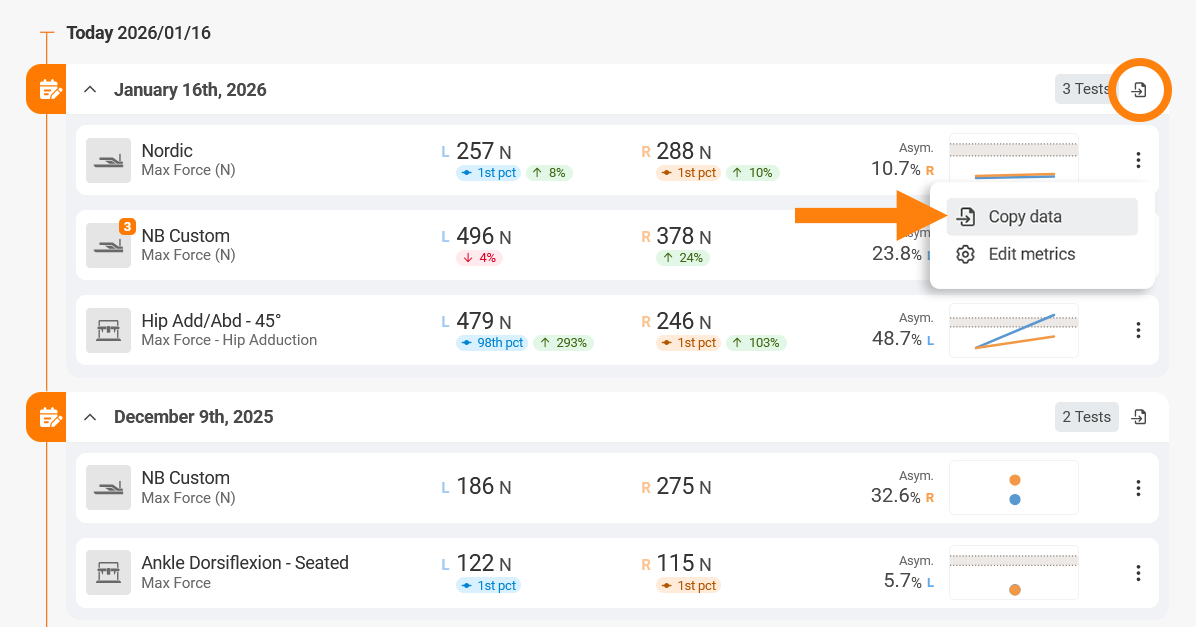Click the 2 Tests badge
Viewport: 1196px width, 627px height.
1086,417
